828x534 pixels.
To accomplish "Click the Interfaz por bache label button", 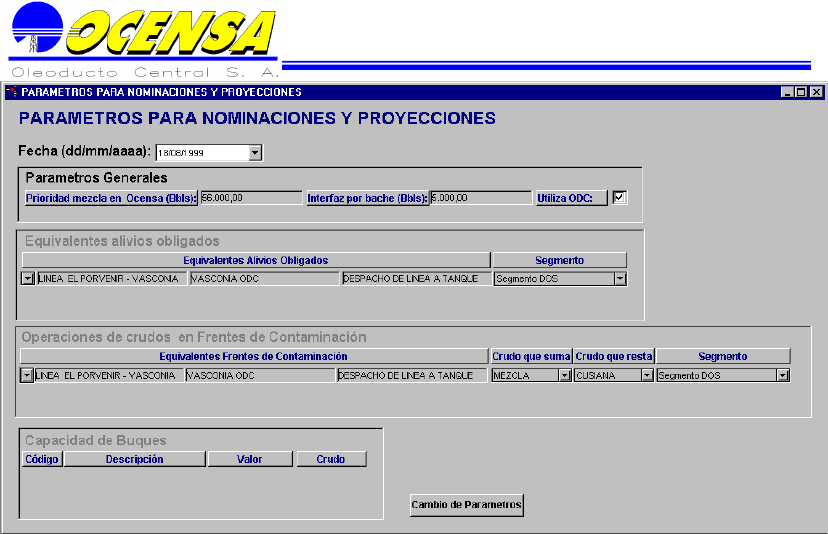I will [x=367, y=198].
